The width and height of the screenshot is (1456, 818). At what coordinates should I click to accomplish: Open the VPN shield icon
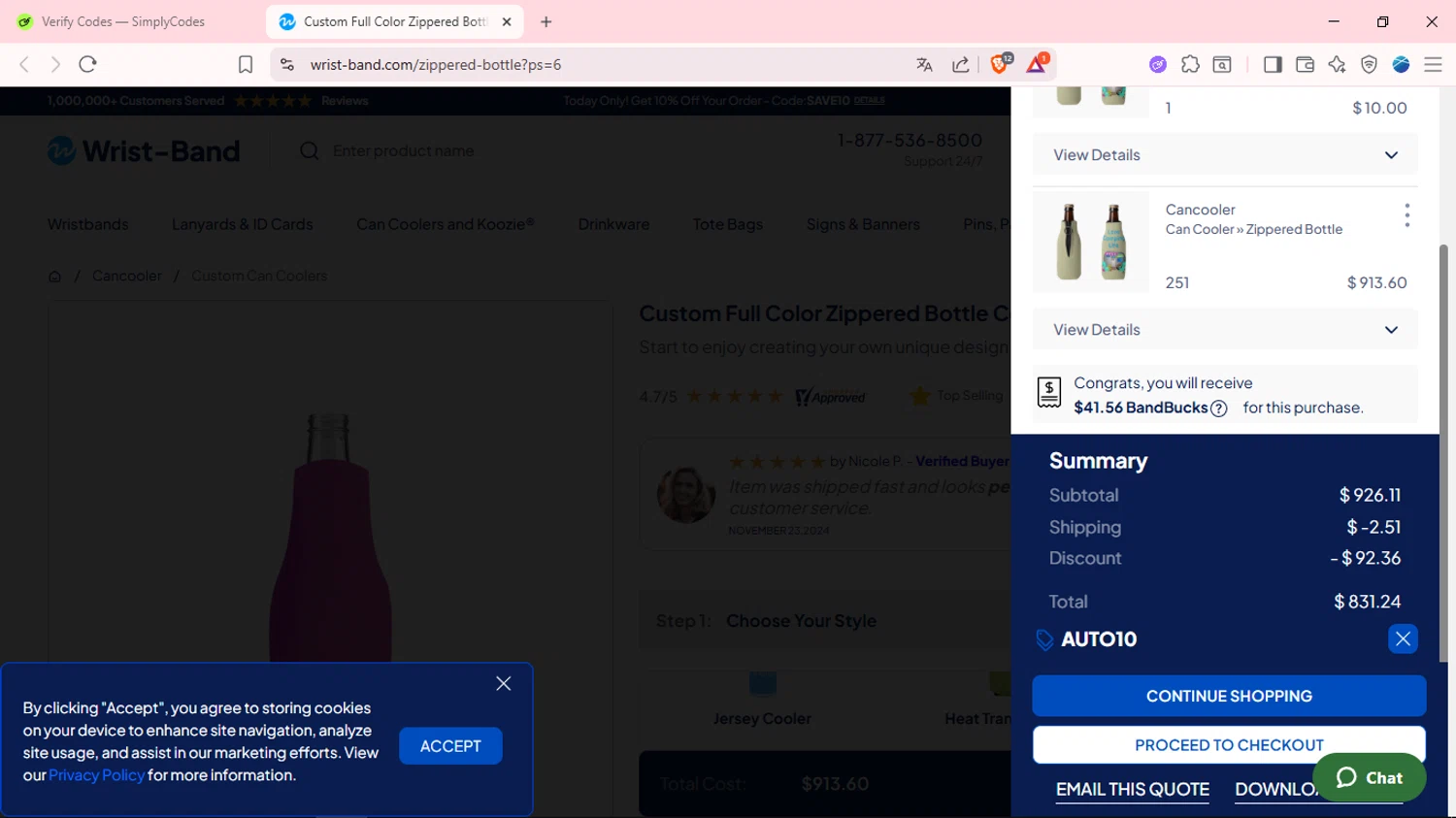pos(1369,64)
